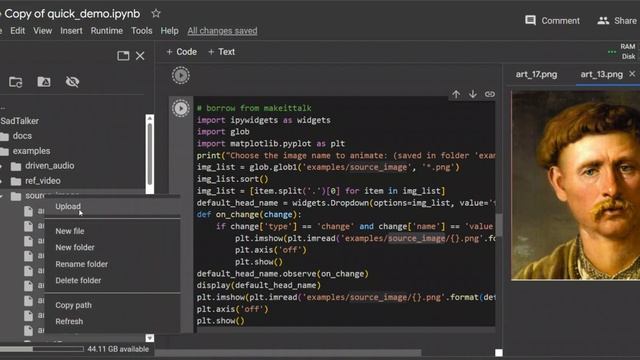Click the 'import ipywidgets as widgets' line
Screen dimensions: 640x360
point(264,120)
